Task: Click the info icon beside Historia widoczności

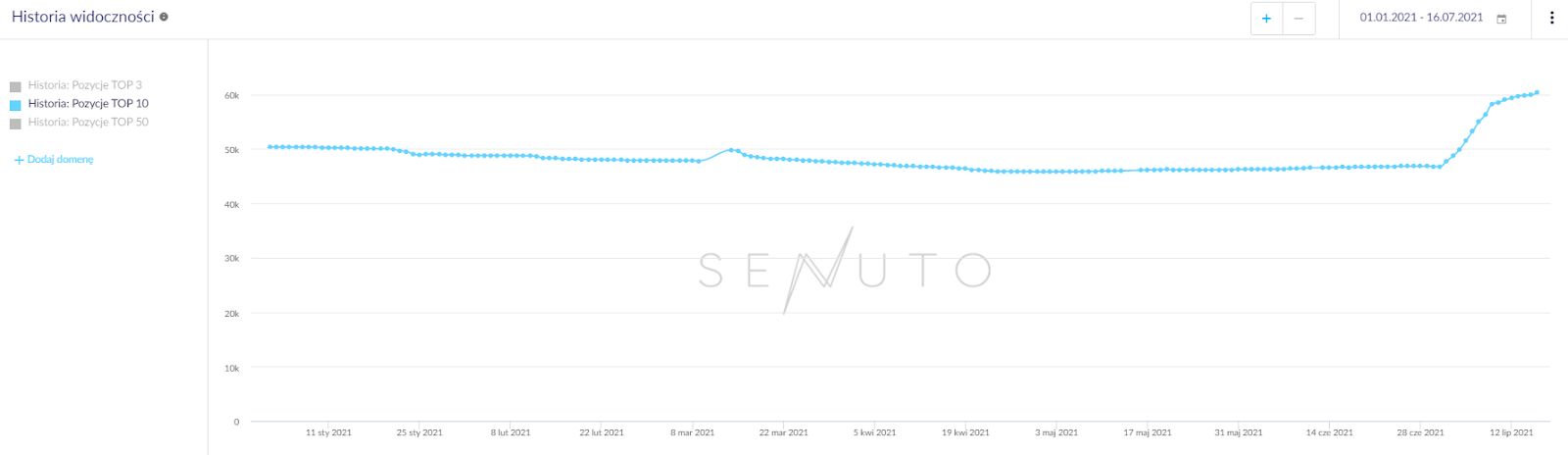Action: click(164, 17)
